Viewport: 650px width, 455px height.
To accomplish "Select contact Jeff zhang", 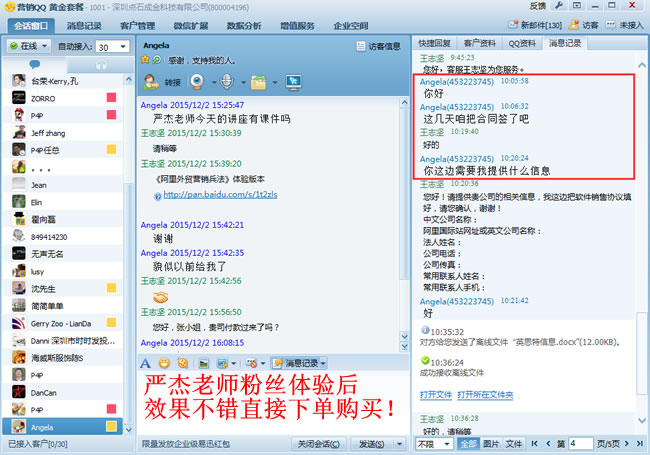I will [64, 133].
